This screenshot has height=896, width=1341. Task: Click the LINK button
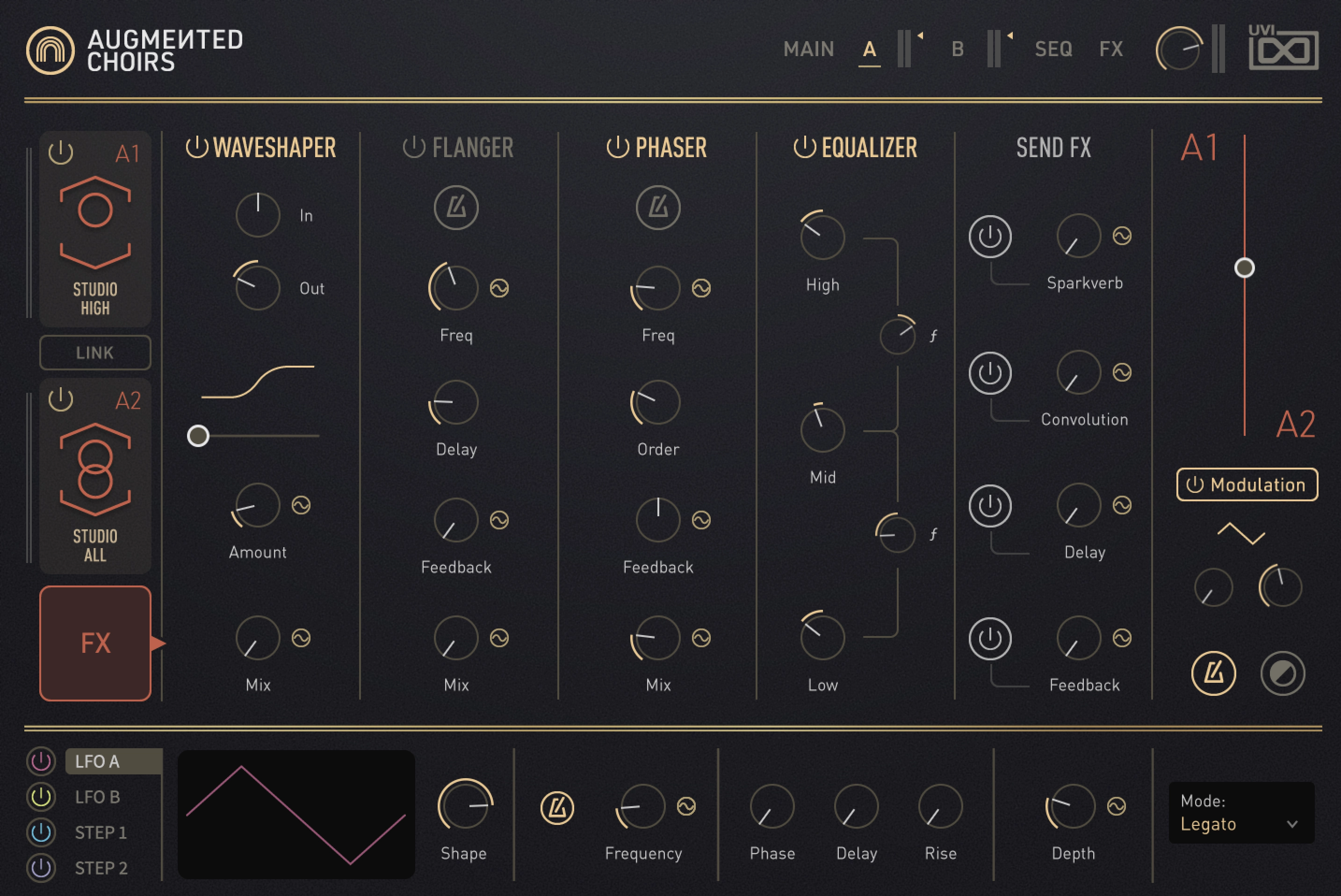(95, 353)
